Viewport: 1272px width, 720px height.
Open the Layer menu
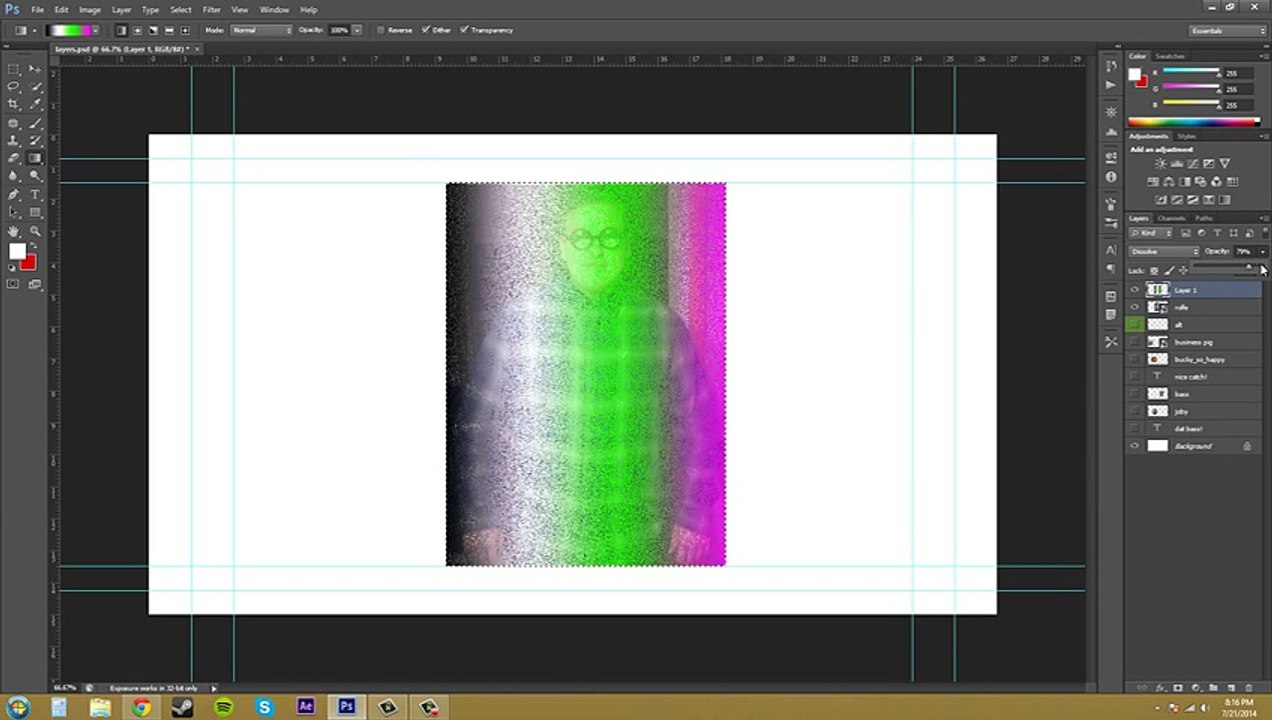coord(121,10)
